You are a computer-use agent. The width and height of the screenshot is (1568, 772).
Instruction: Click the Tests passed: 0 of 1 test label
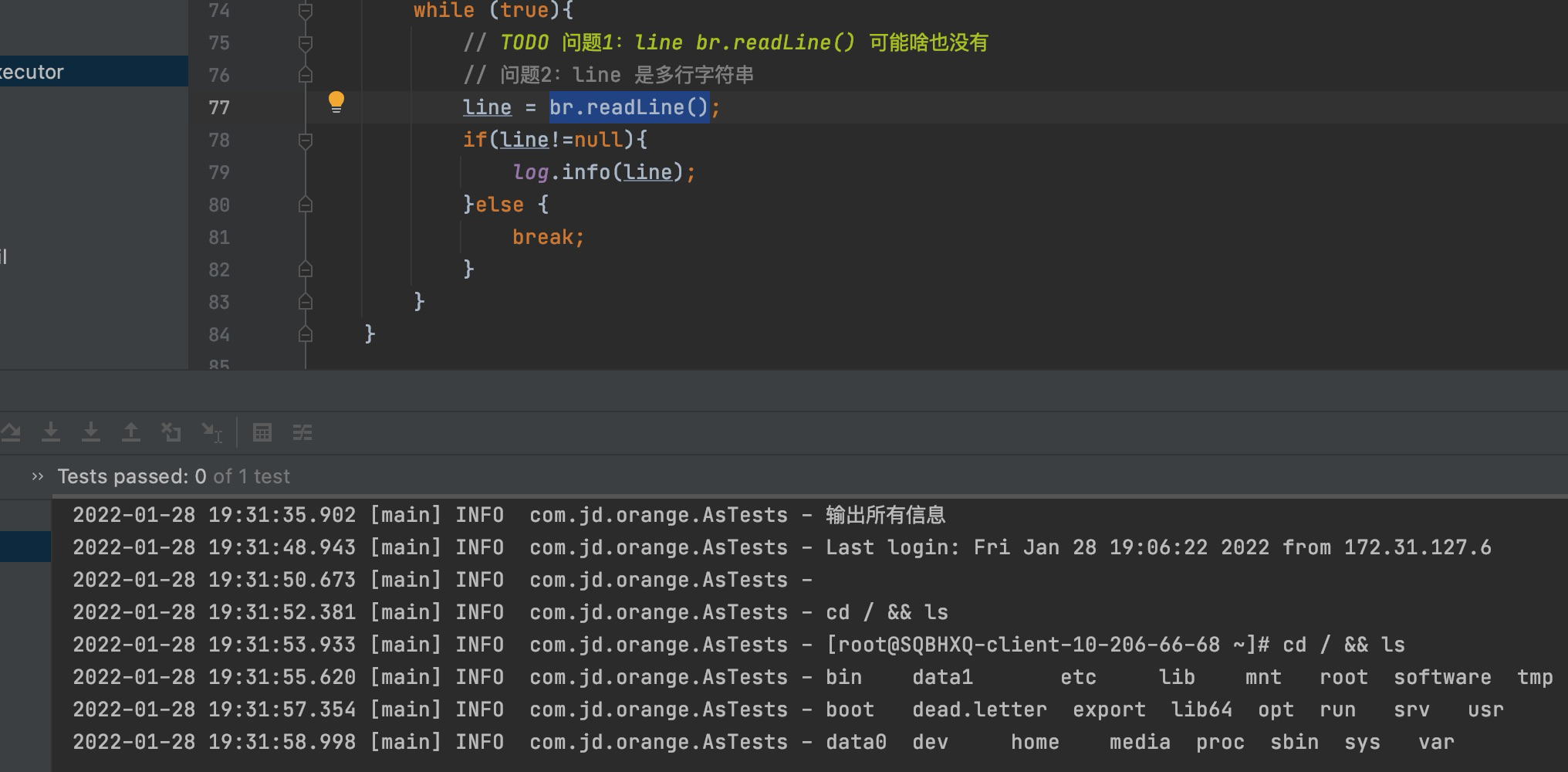pos(173,476)
